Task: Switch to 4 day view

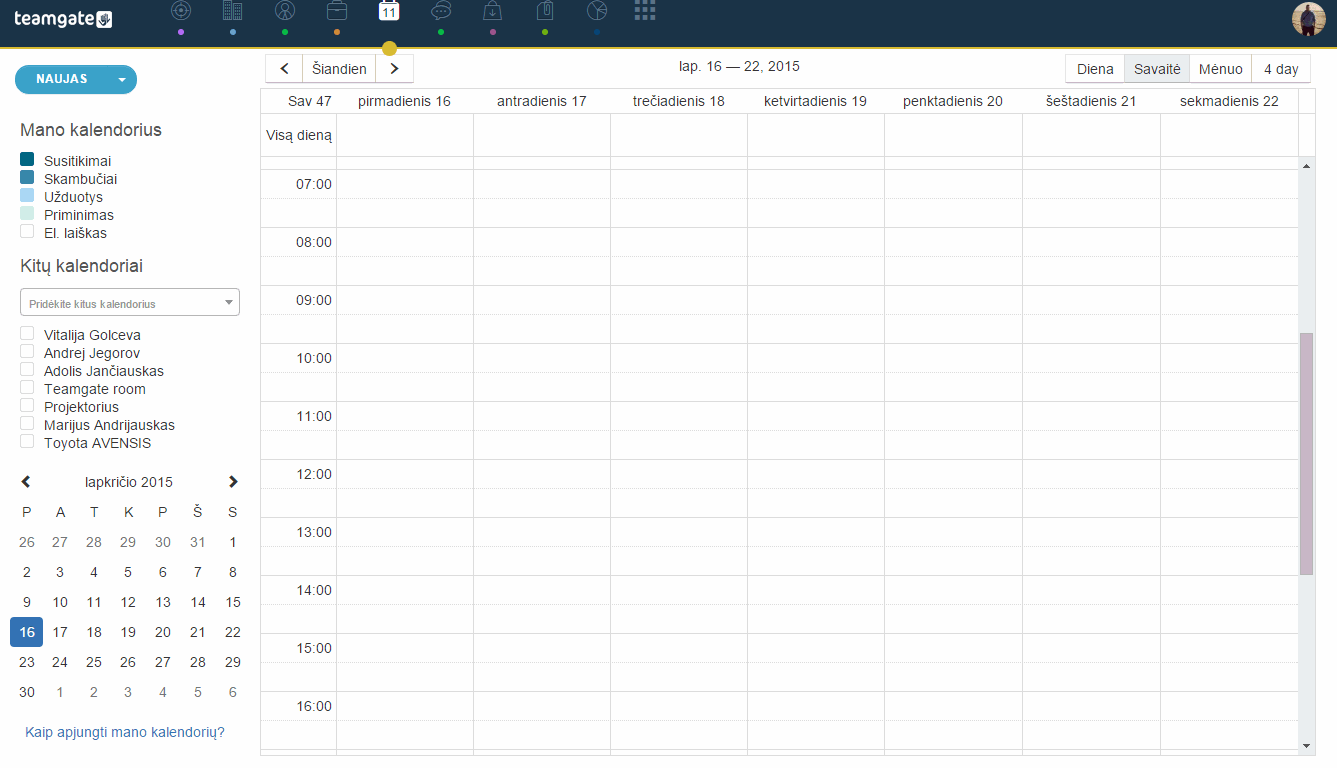Action: pos(1281,69)
